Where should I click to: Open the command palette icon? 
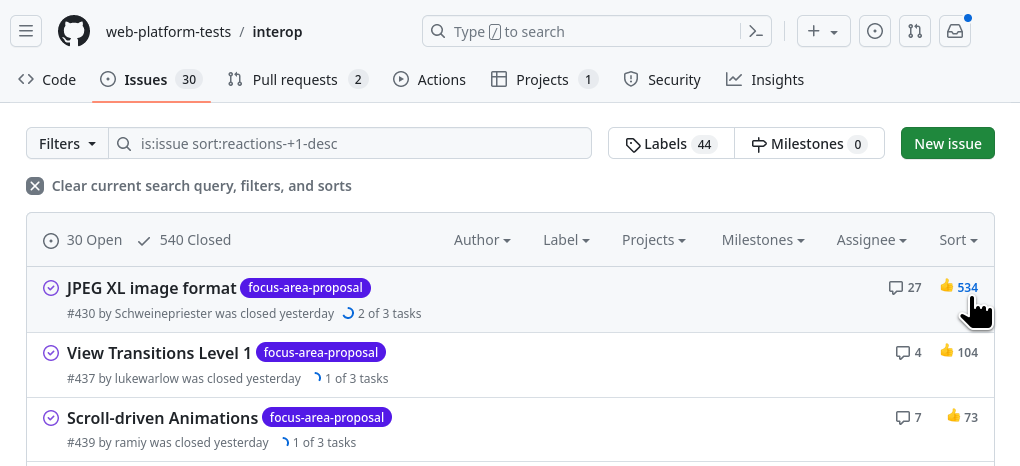tap(756, 32)
